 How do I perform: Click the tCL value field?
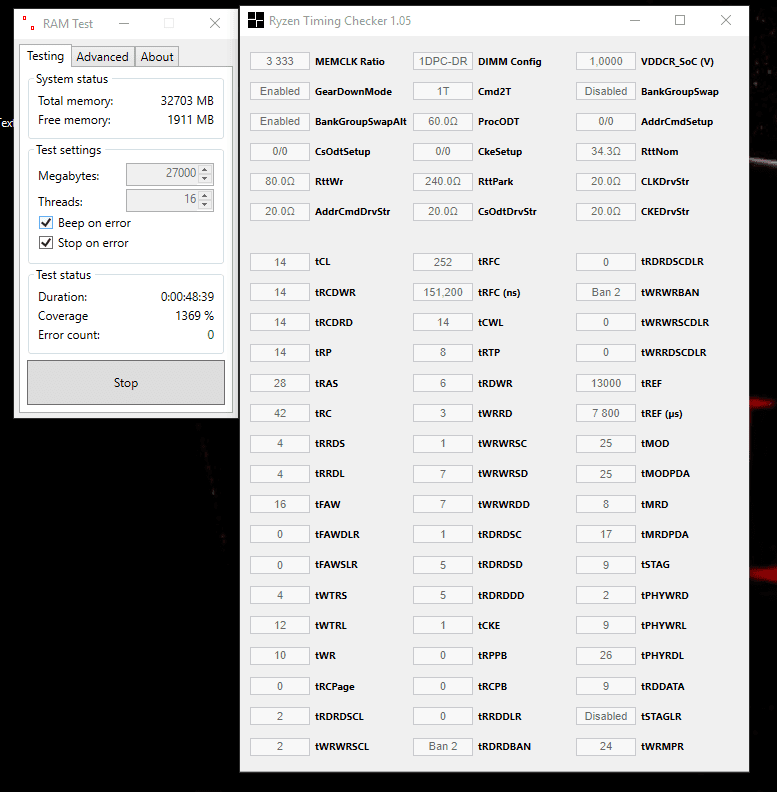click(280, 262)
